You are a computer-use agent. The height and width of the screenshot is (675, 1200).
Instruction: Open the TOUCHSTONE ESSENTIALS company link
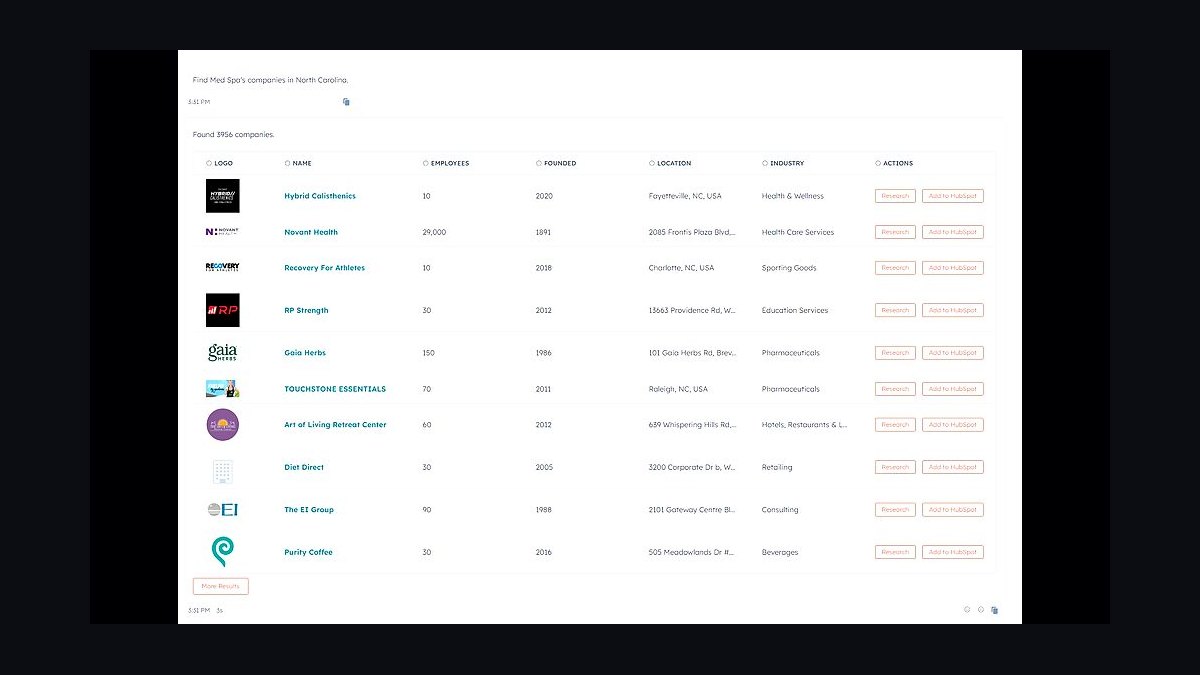pos(335,389)
